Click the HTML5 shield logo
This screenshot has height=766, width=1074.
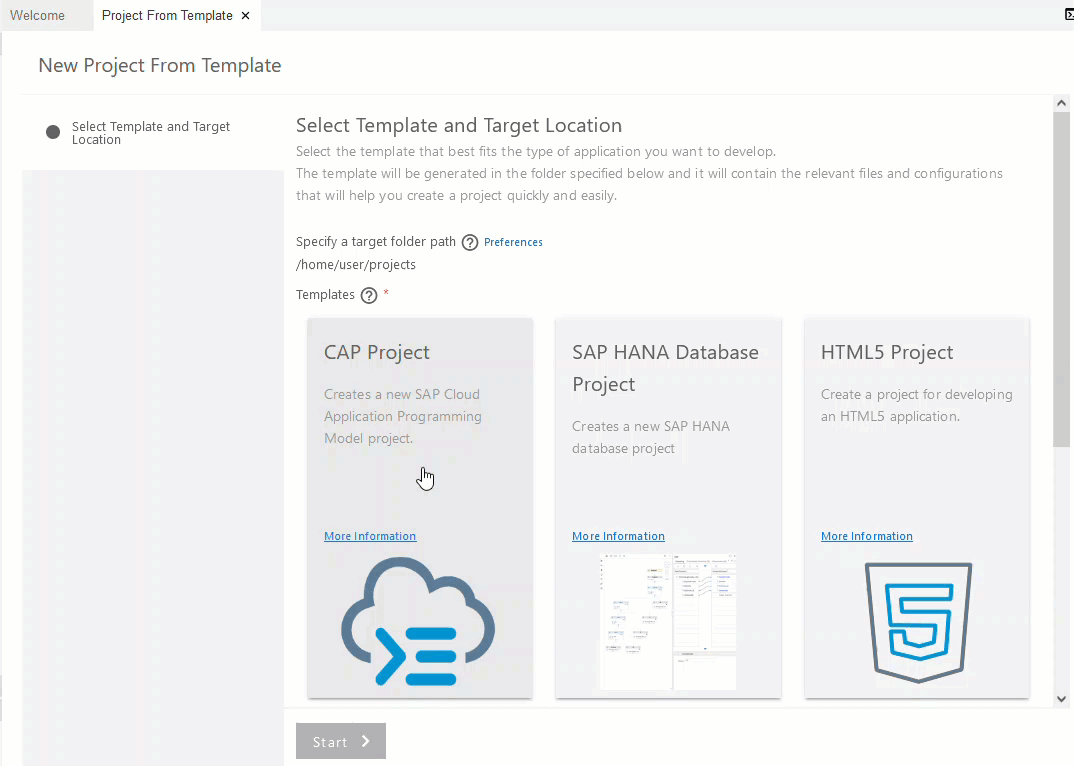pyautogui.click(x=918, y=622)
